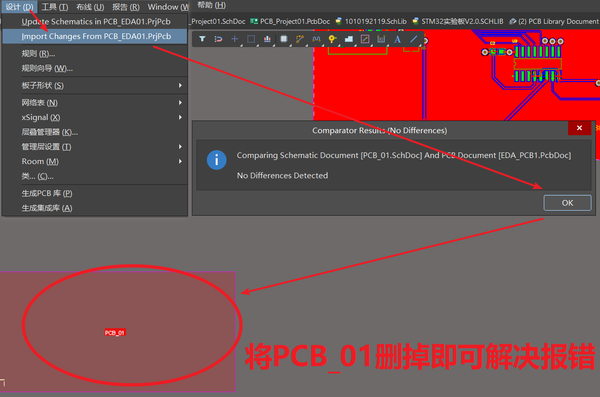Click the place via key icon

point(332,39)
